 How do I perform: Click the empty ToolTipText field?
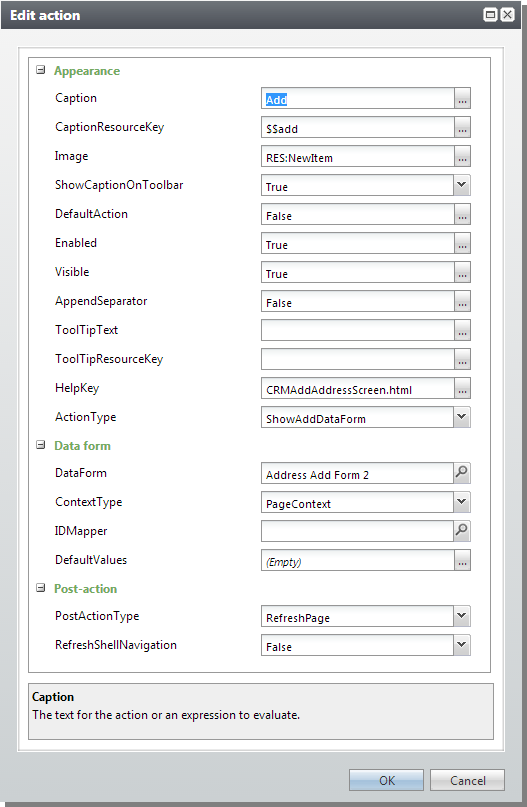[x=358, y=330]
